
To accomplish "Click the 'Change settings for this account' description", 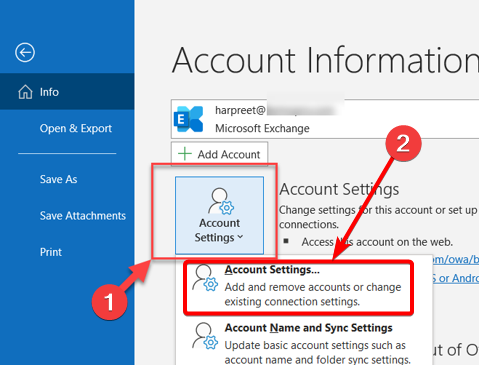I will [378, 217].
